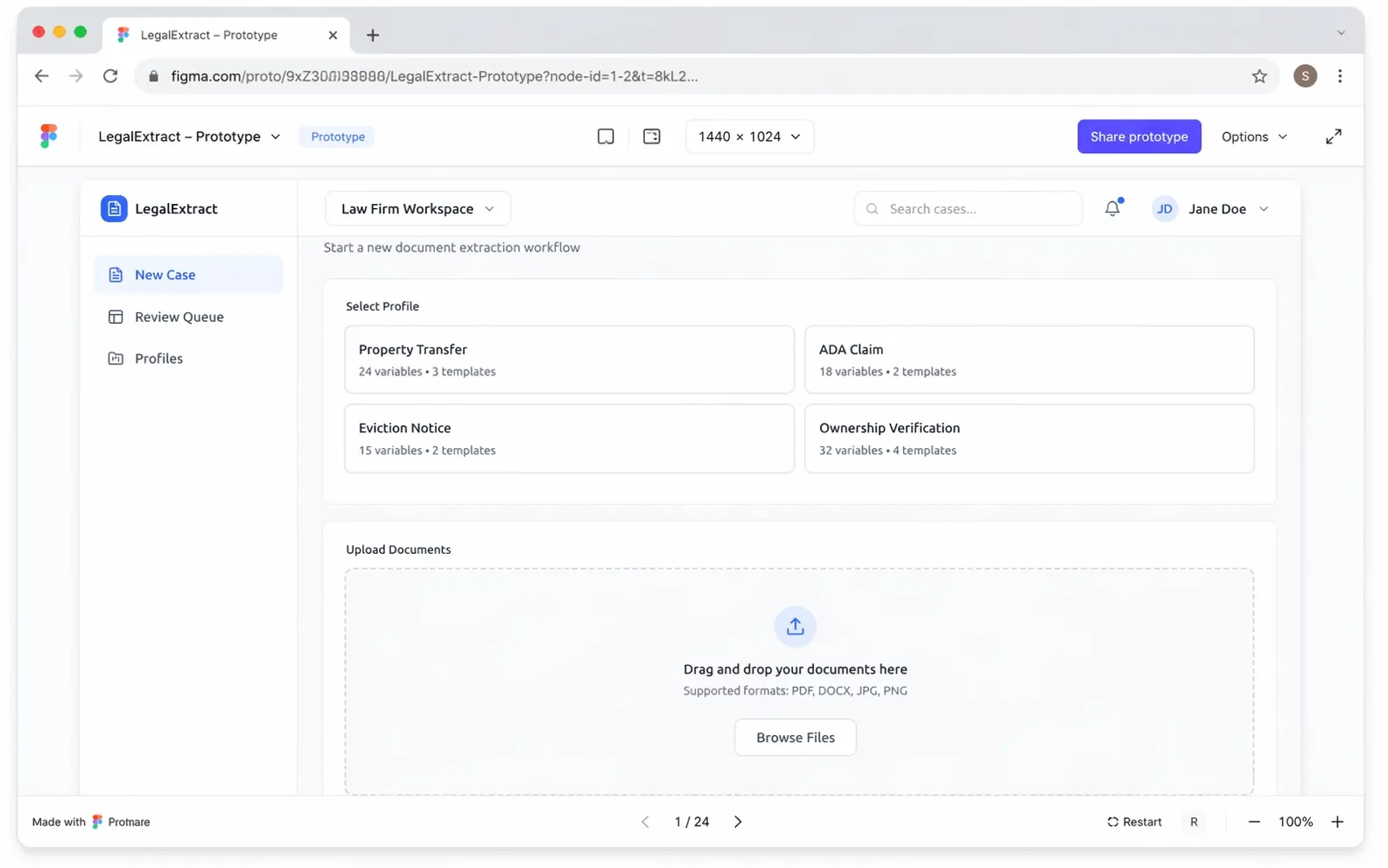Click the browser address bar URL
The image size is (1388, 868).
[434, 76]
